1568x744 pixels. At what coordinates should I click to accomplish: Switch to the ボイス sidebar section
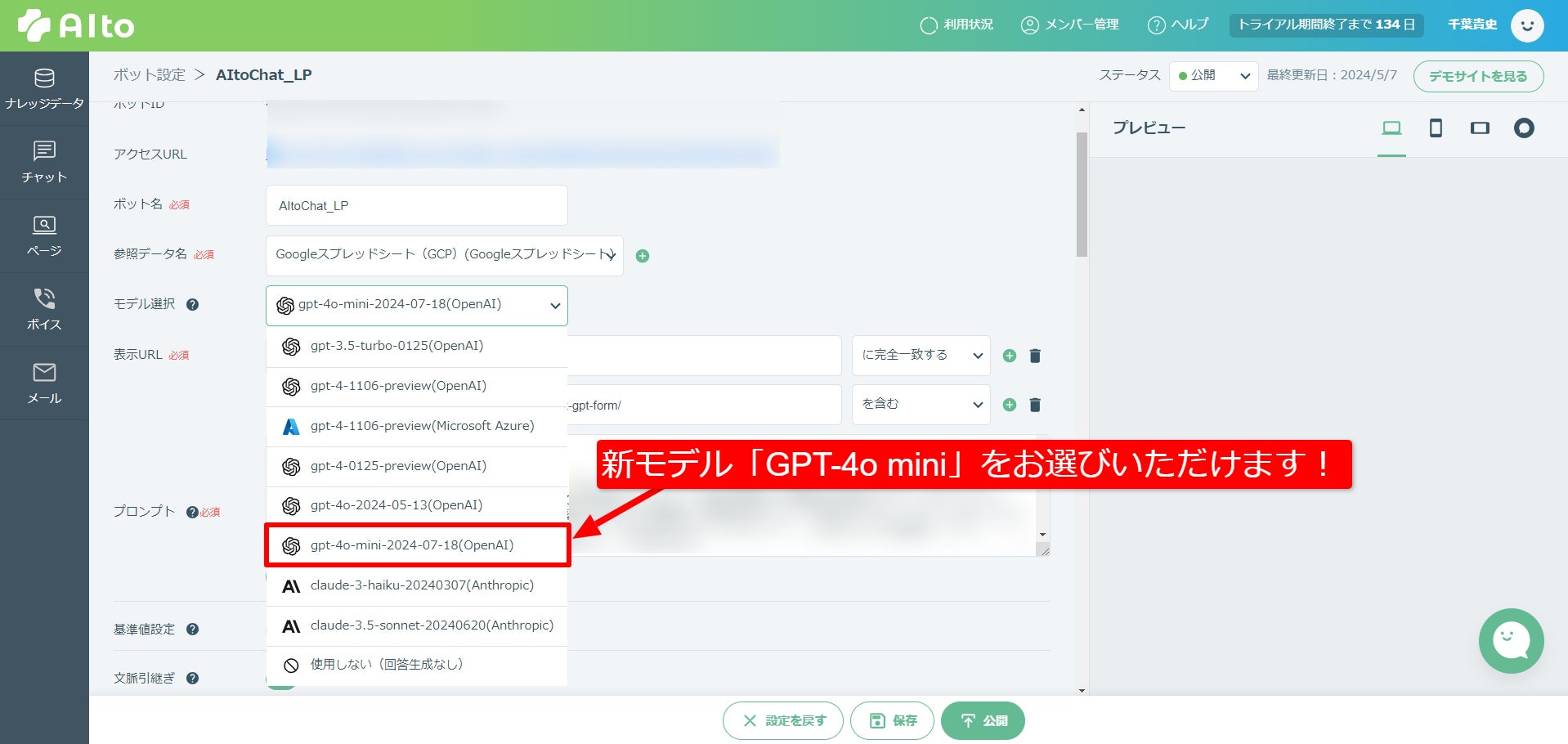click(x=44, y=309)
